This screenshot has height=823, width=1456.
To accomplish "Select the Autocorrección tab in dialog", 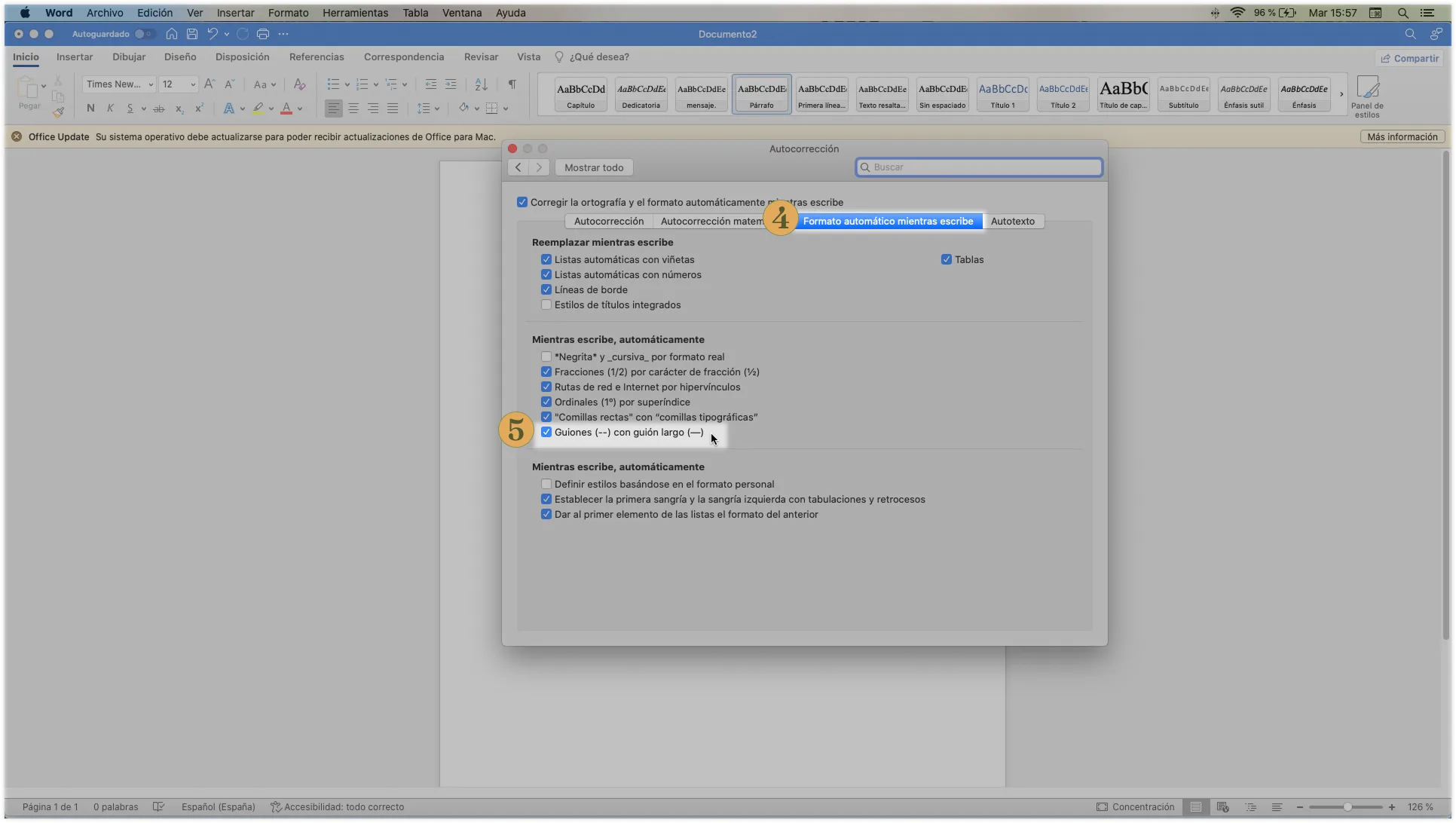I will point(609,221).
